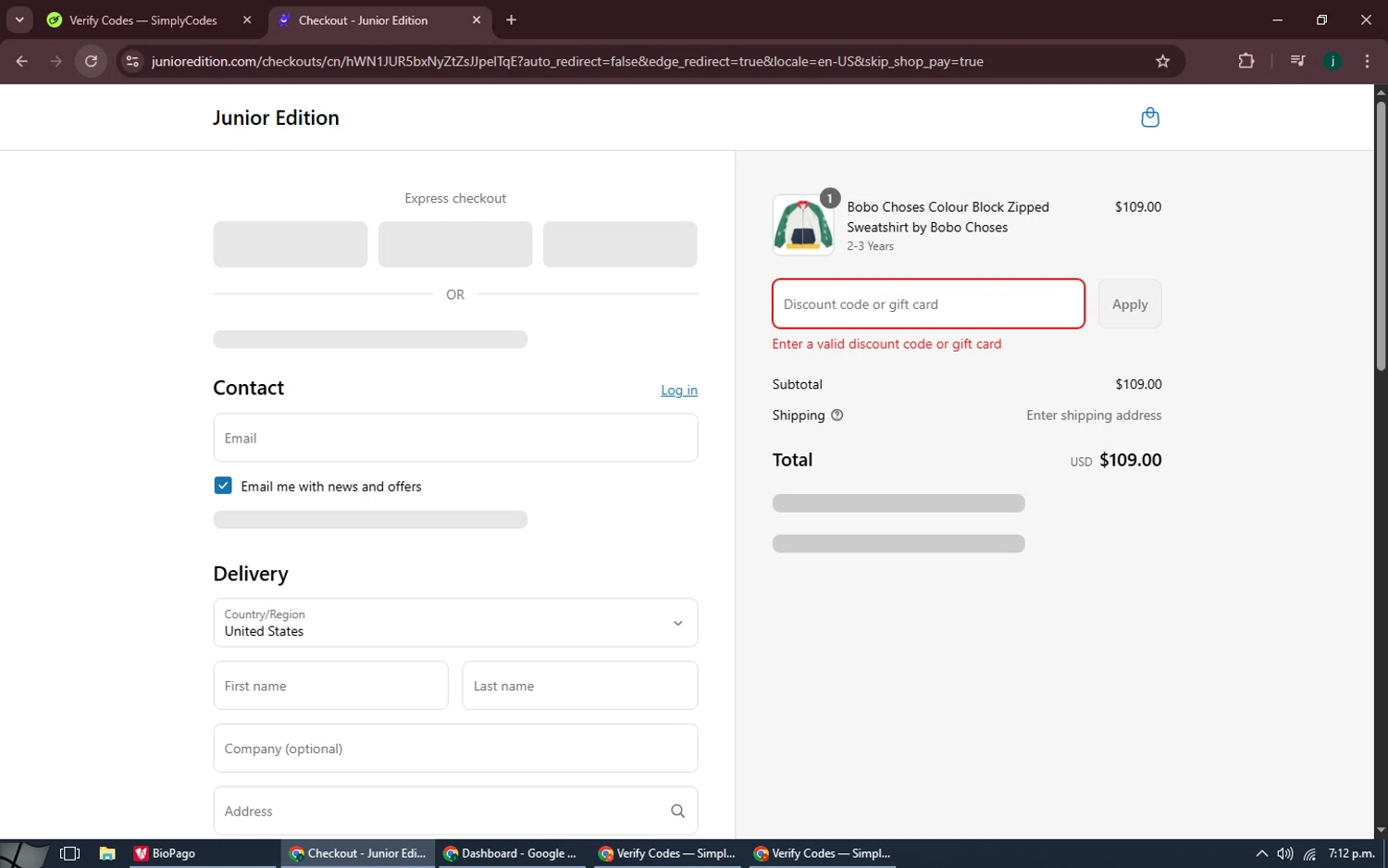Image resolution: width=1388 pixels, height=868 pixels.
Task: Click the taskbar clock showing 7:12 p.m.
Action: [x=1351, y=853]
